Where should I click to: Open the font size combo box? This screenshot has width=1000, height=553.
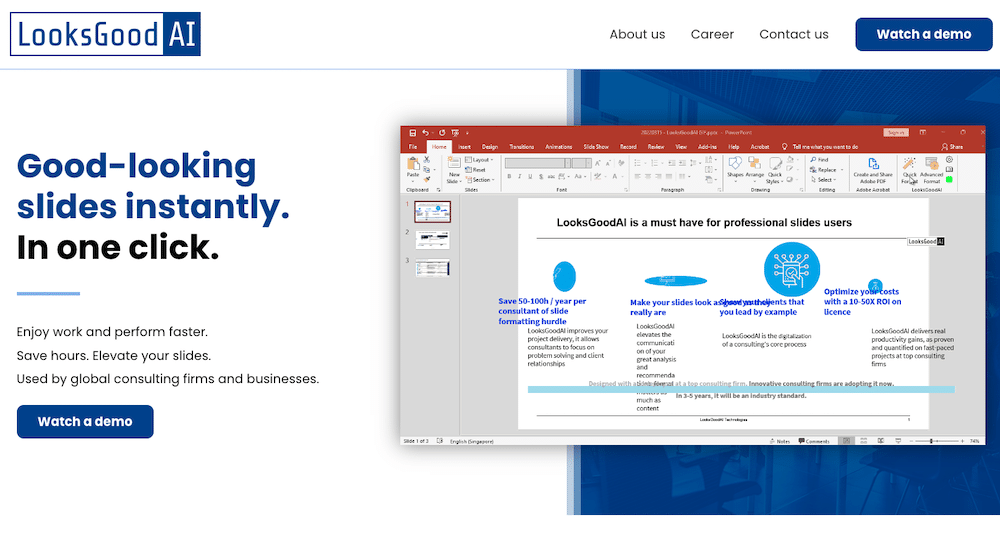(582, 163)
